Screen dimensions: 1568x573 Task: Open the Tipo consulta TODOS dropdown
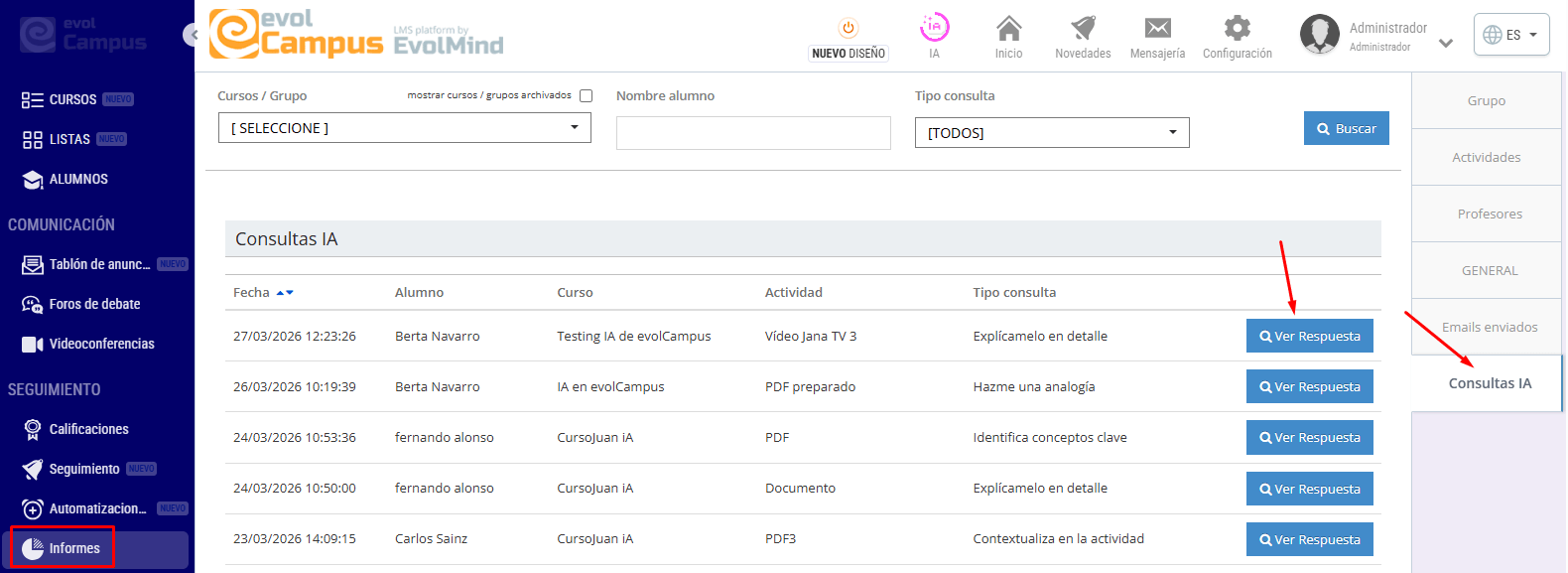tap(1052, 133)
